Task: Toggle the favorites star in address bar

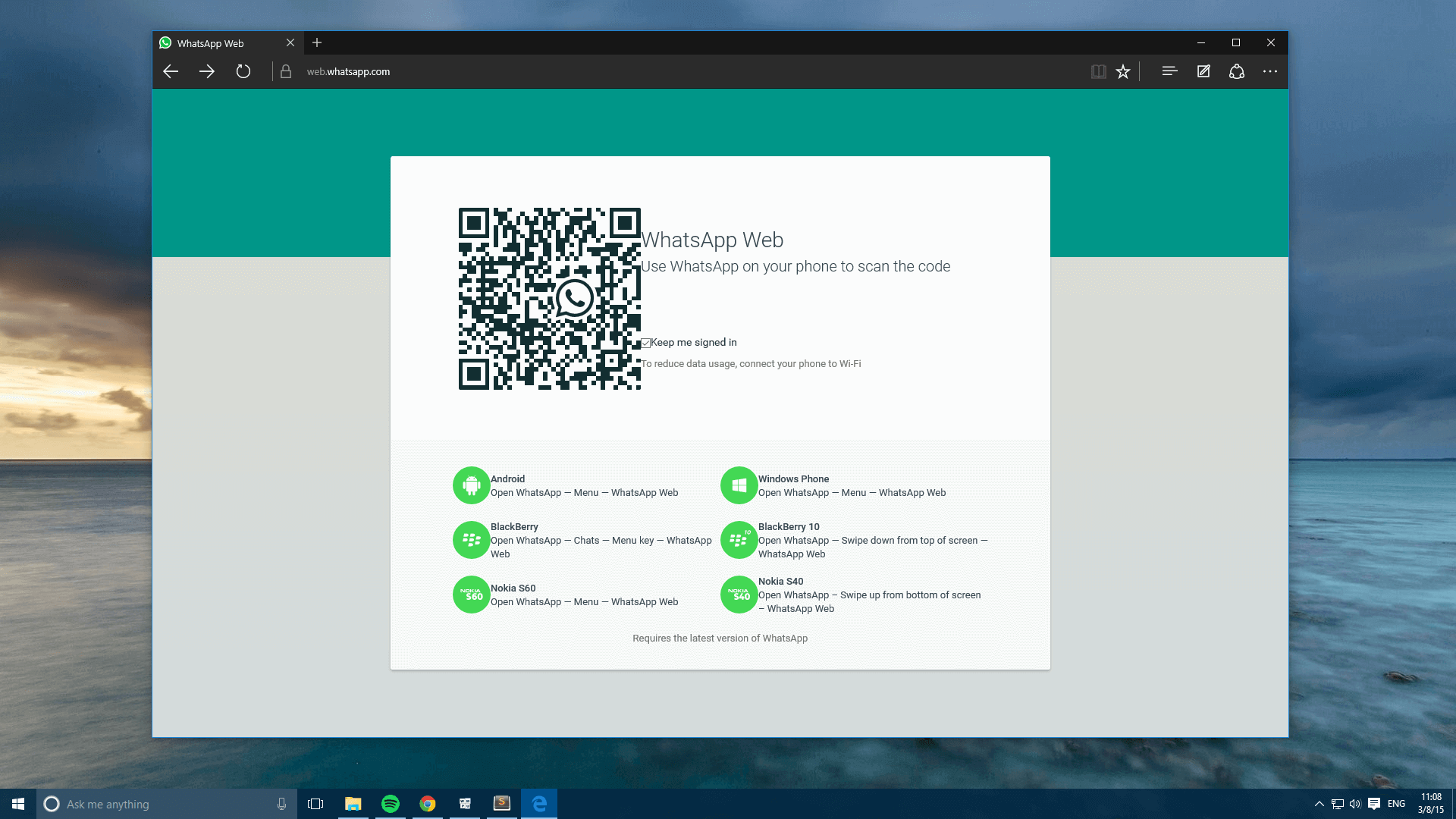Action: tap(1123, 71)
